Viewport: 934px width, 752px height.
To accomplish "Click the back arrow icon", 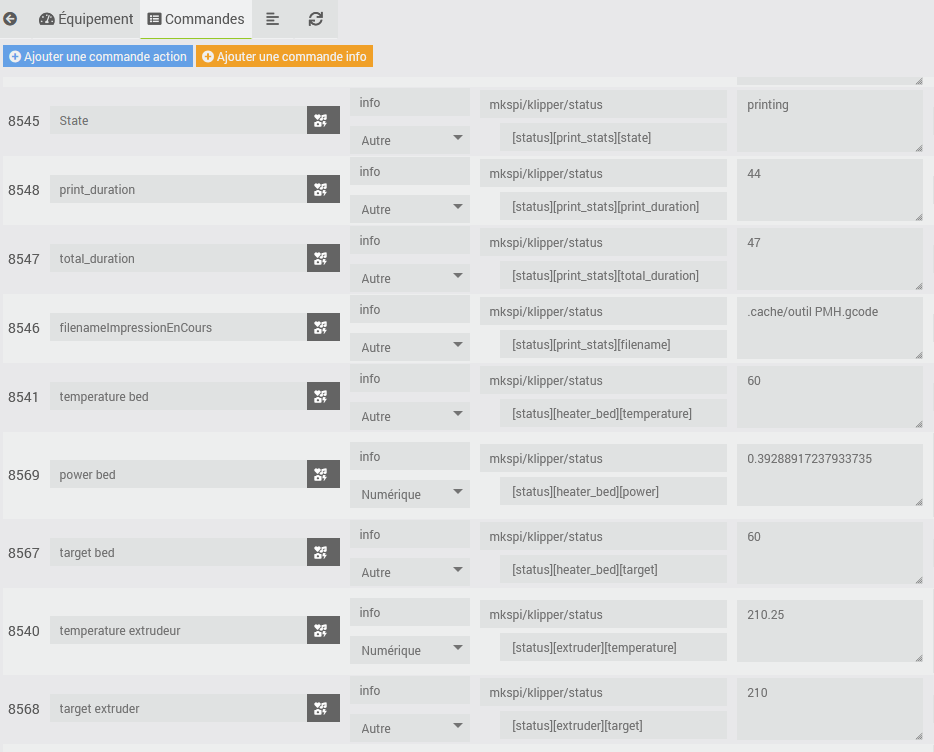I will click(10, 19).
